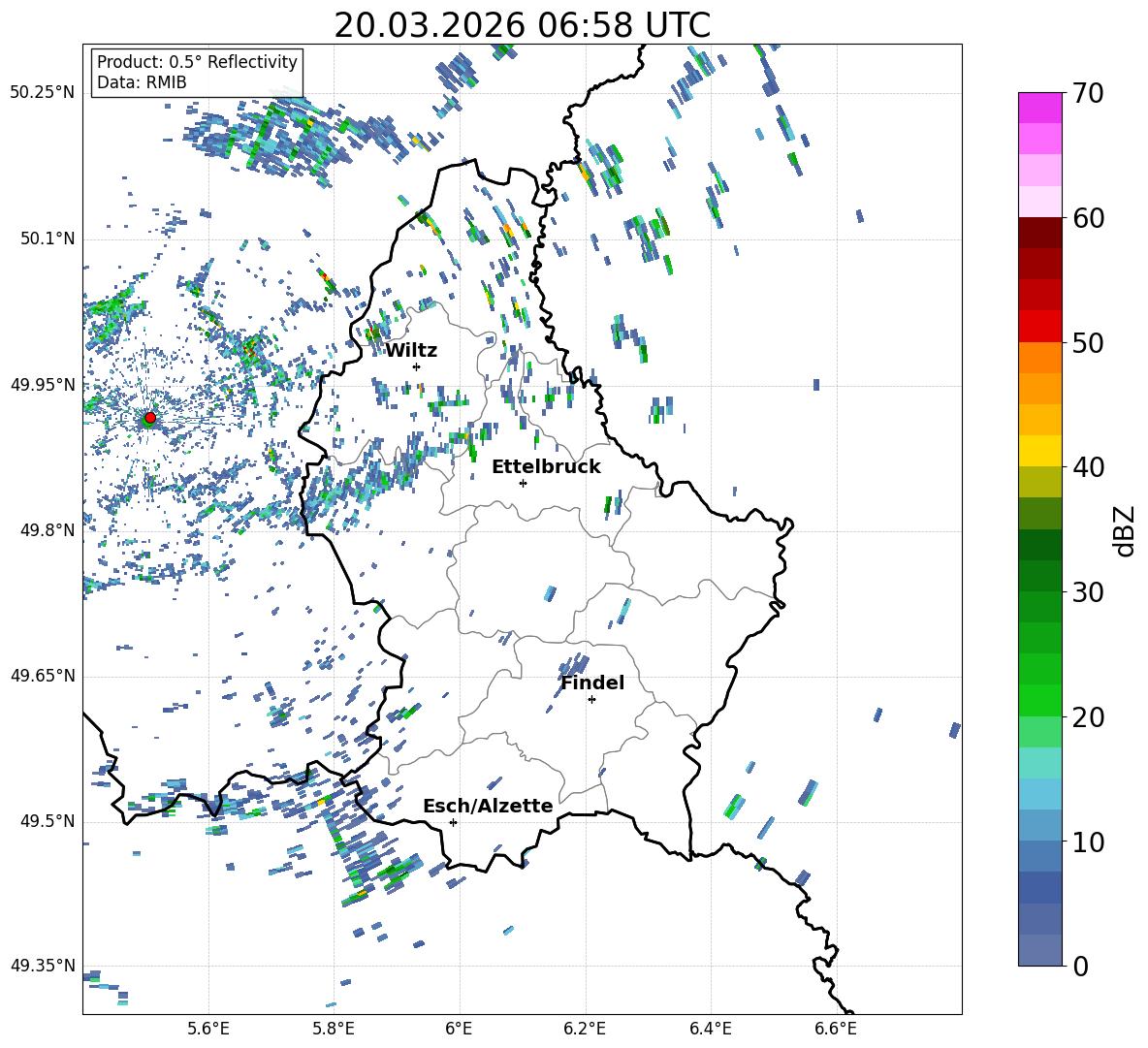Screen dimensions: 1148x1048
Task: Click the Wiltz station cross marker
Action: tap(416, 366)
